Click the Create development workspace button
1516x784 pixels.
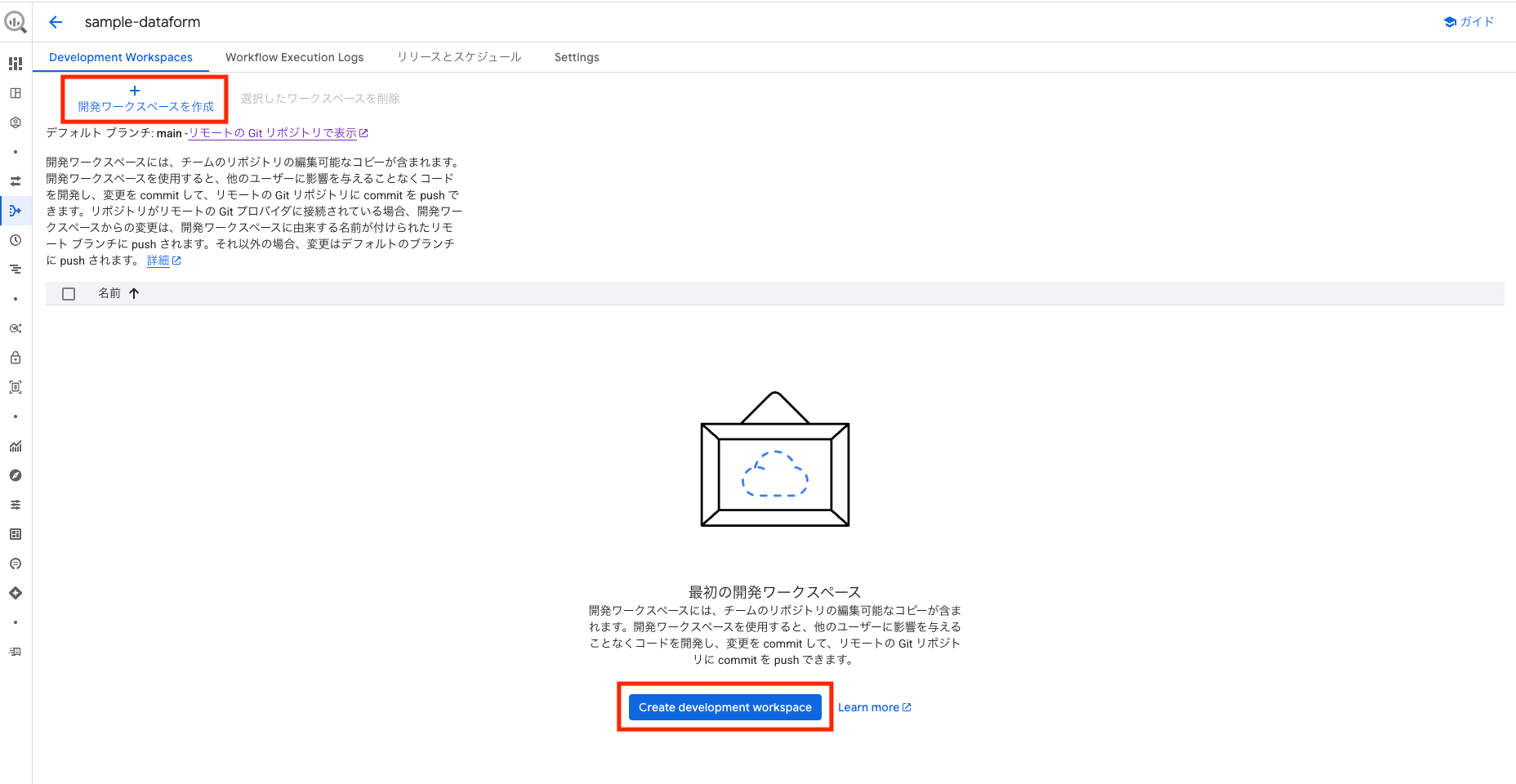coord(725,707)
